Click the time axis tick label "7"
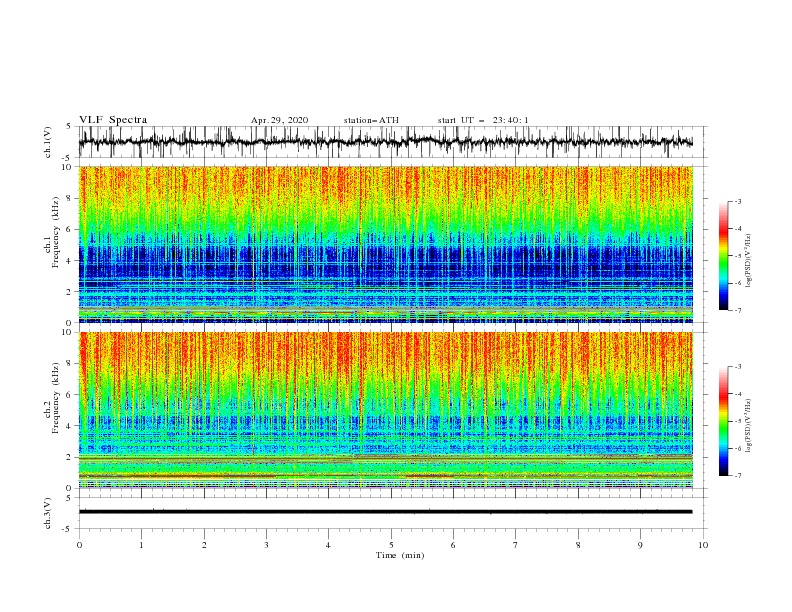Screen dimensions: 792x612 516,545
